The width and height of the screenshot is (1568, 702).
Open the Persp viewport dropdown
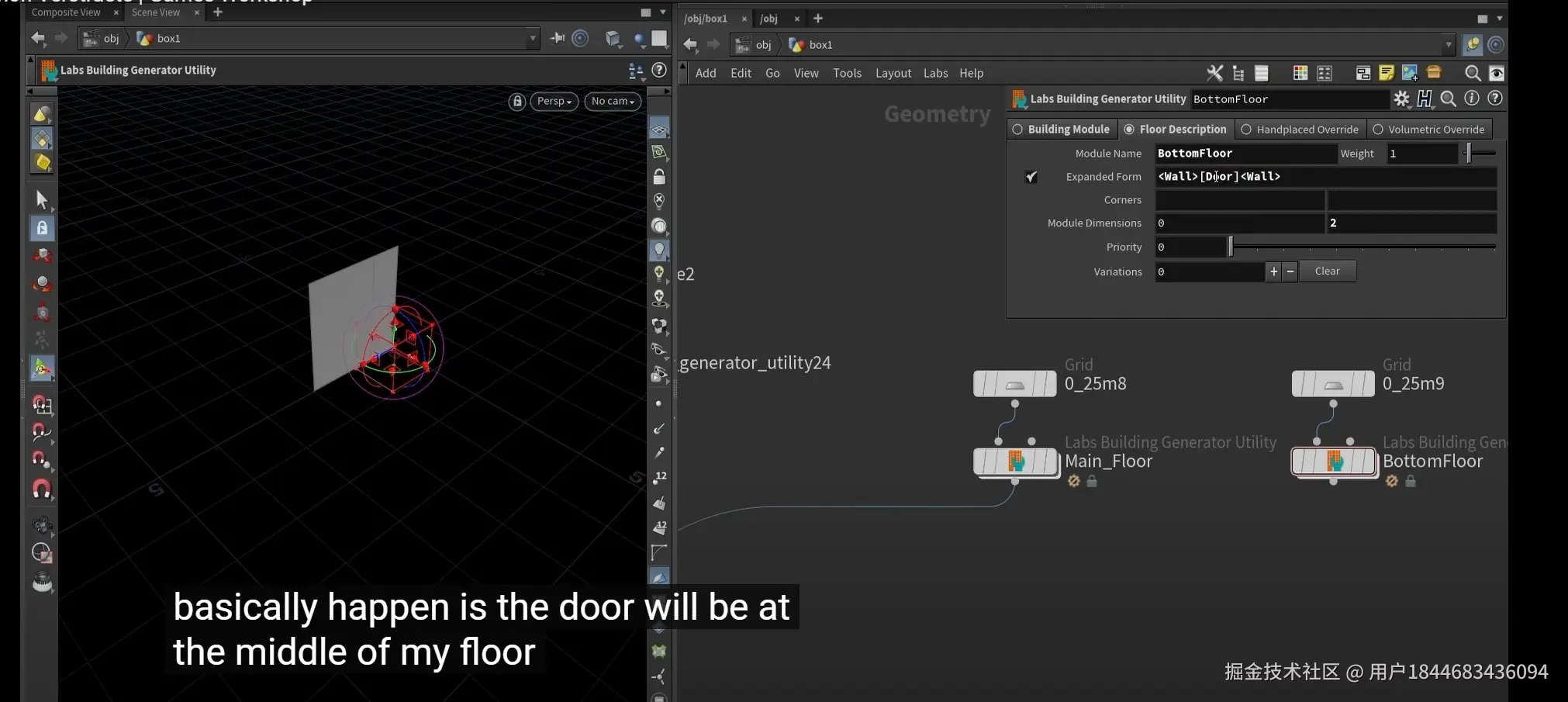click(x=554, y=102)
